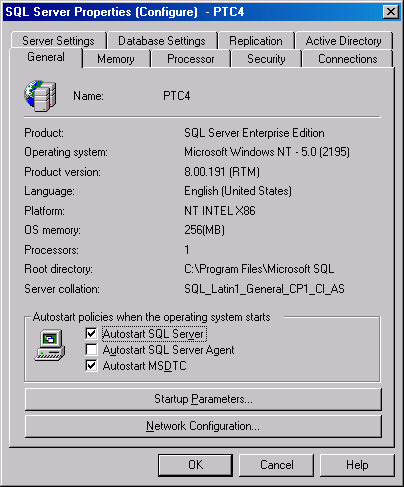Click the server name value PTC4
This screenshot has height=487, width=404.
[x=177, y=96]
